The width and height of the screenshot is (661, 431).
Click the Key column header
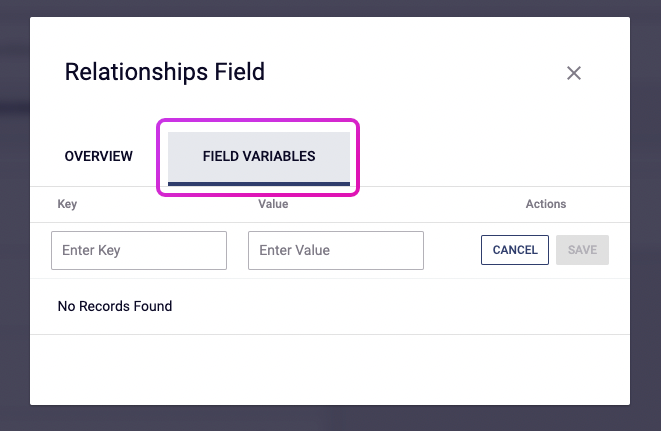click(68, 204)
